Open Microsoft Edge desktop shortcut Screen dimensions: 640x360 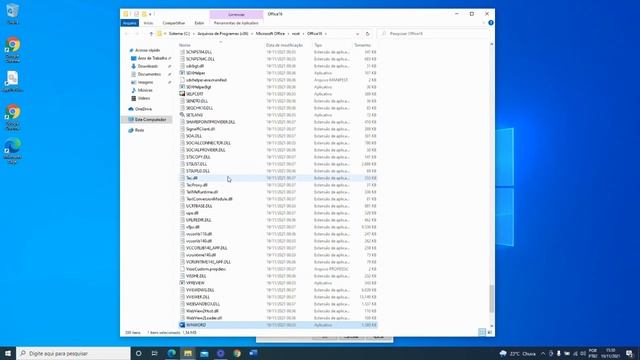(13, 151)
